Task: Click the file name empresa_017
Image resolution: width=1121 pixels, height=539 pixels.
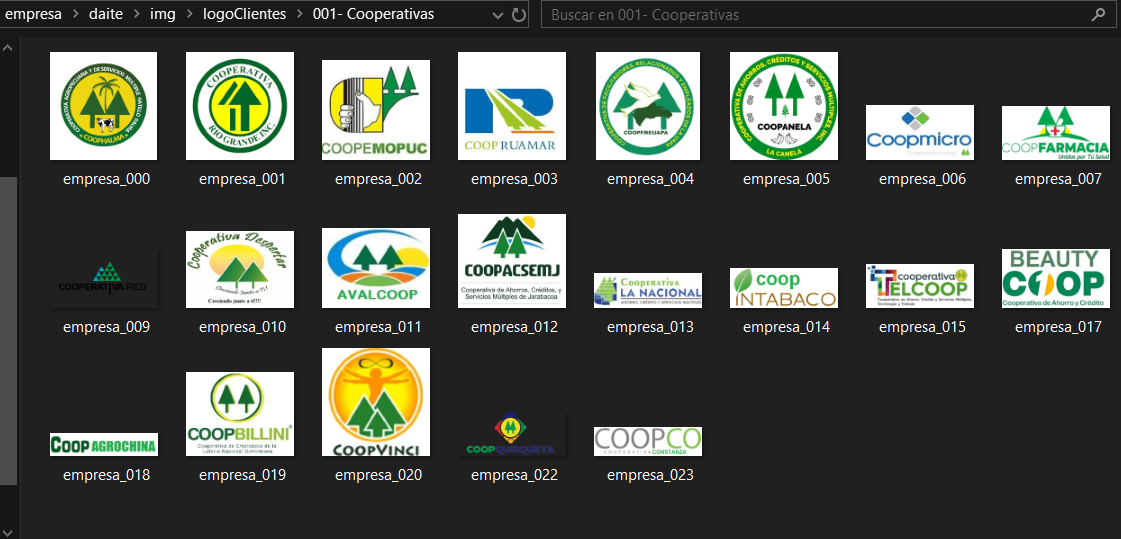Action: click(1059, 327)
